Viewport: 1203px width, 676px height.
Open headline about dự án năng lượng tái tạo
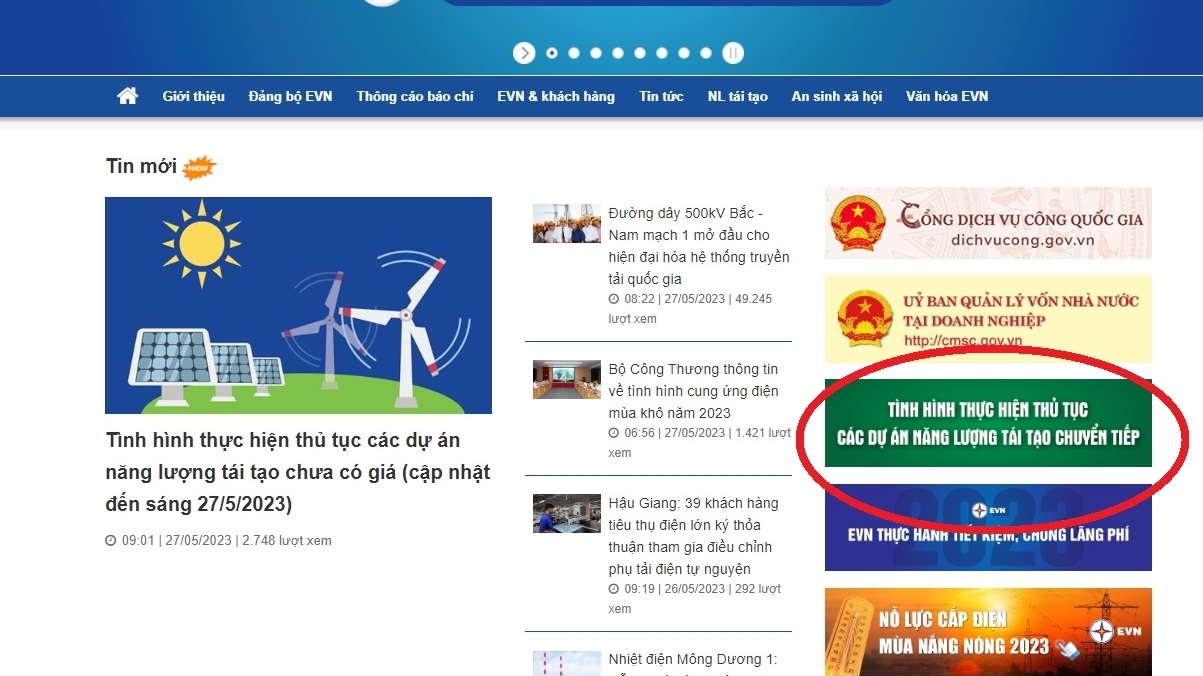click(297, 471)
